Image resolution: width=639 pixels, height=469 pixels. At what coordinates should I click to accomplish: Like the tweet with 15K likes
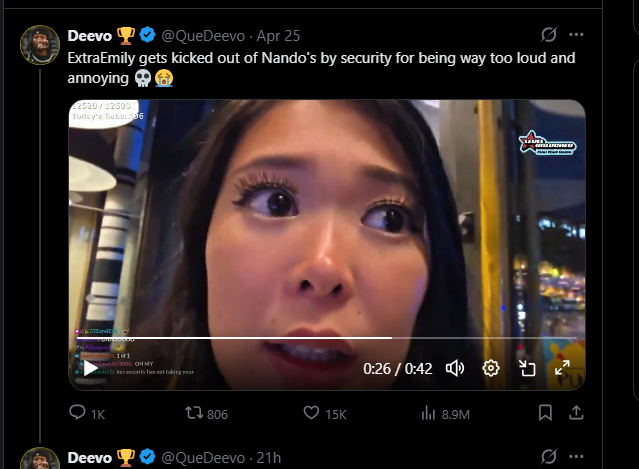coord(311,413)
